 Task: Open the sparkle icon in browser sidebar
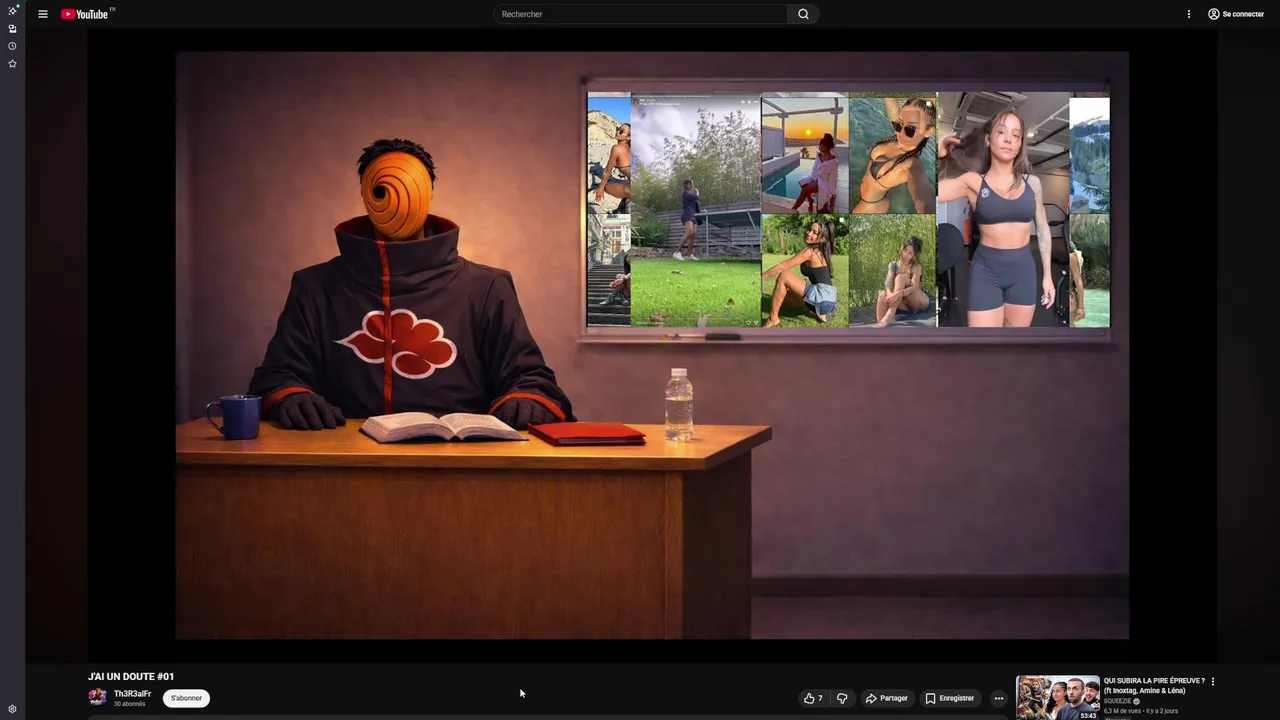point(12,10)
